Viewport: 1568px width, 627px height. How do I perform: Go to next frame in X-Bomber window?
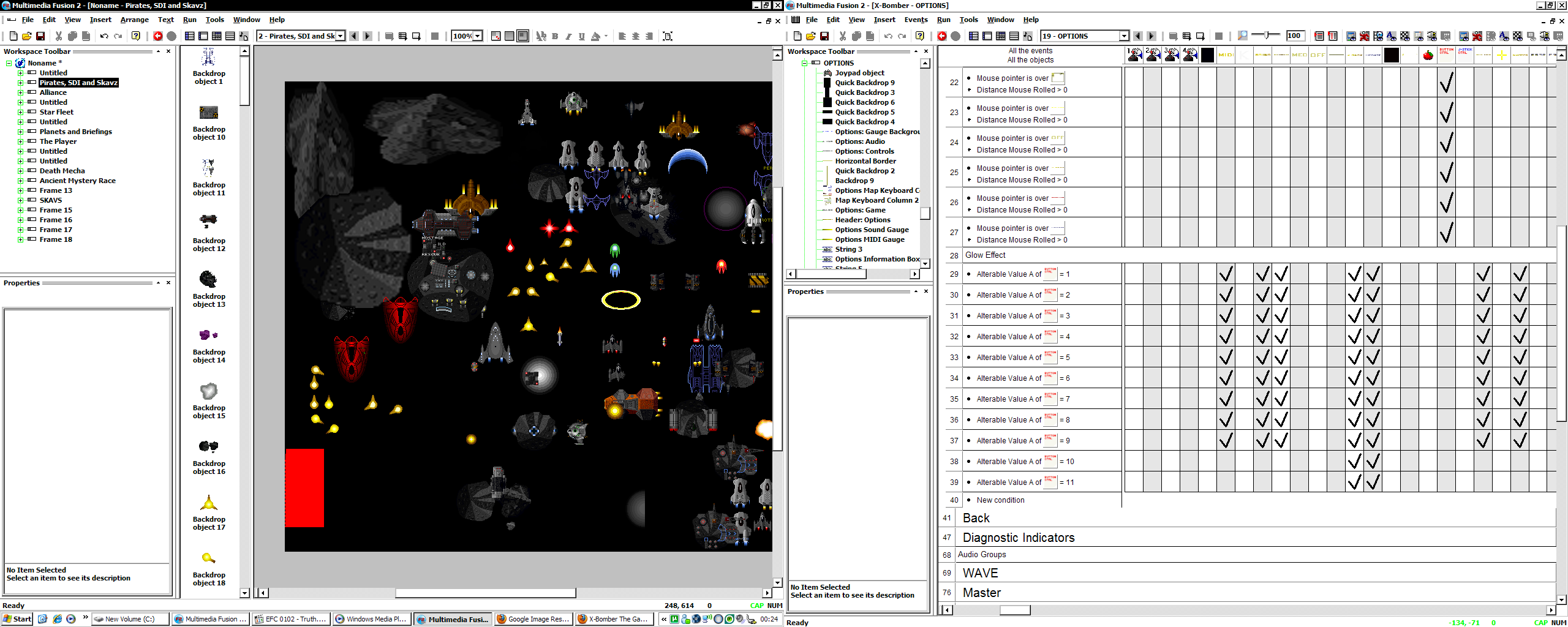coord(1151,36)
